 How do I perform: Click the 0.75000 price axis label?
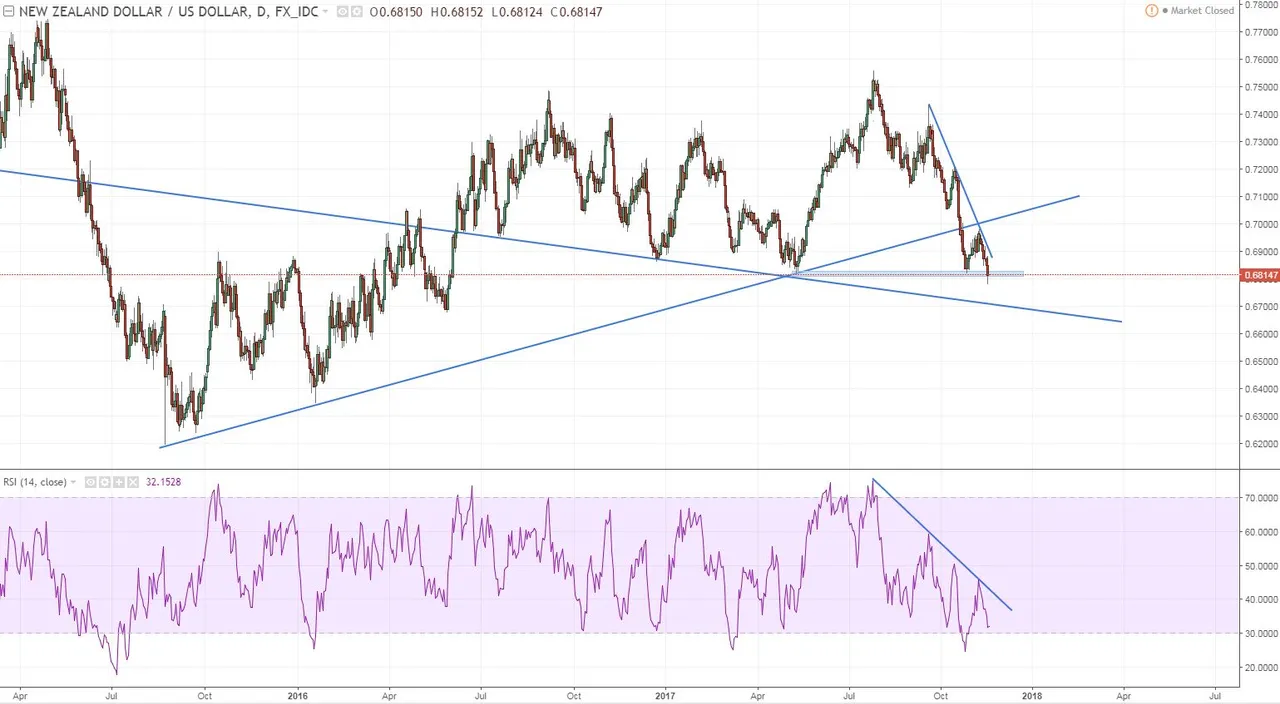[1260, 87]
